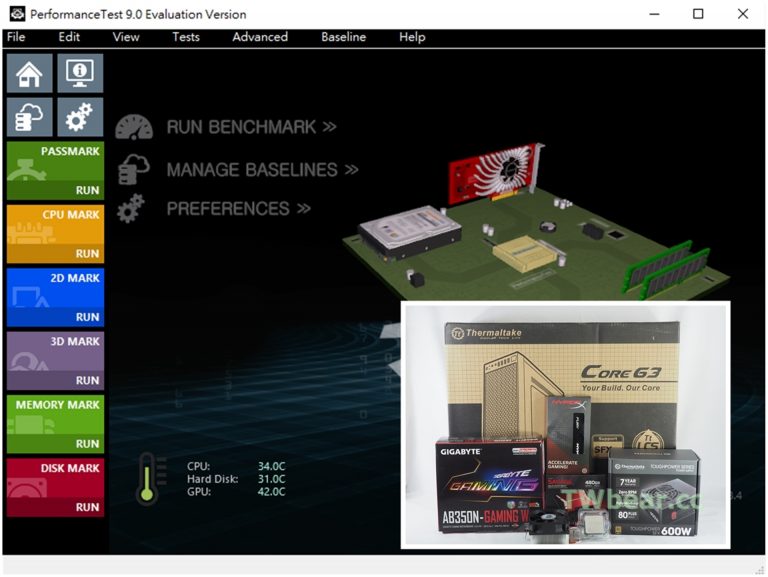
Task: Open the Tests menu
Action: (185, 37)
